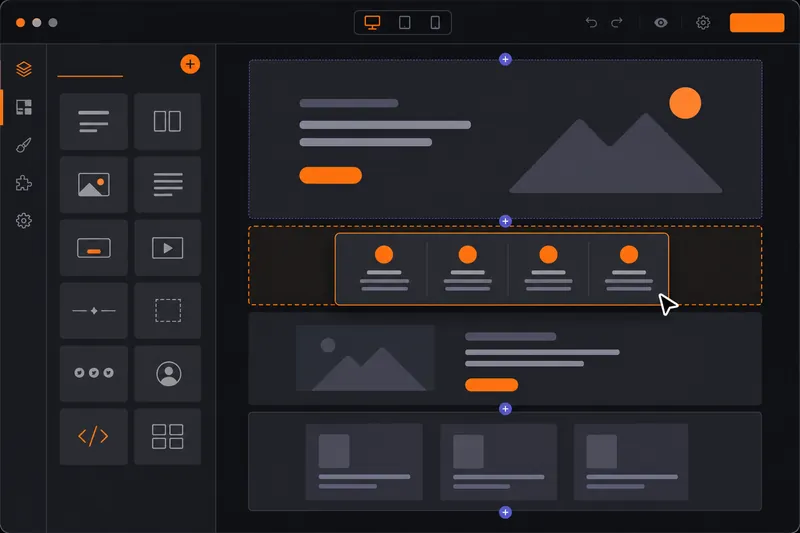Select the image placeholder in image-text section

click(x=365, y=358)
